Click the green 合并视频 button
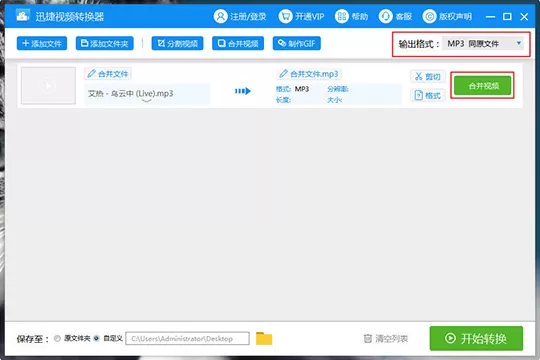This screenshot has height=360, width=540. [x=482, y=85]
